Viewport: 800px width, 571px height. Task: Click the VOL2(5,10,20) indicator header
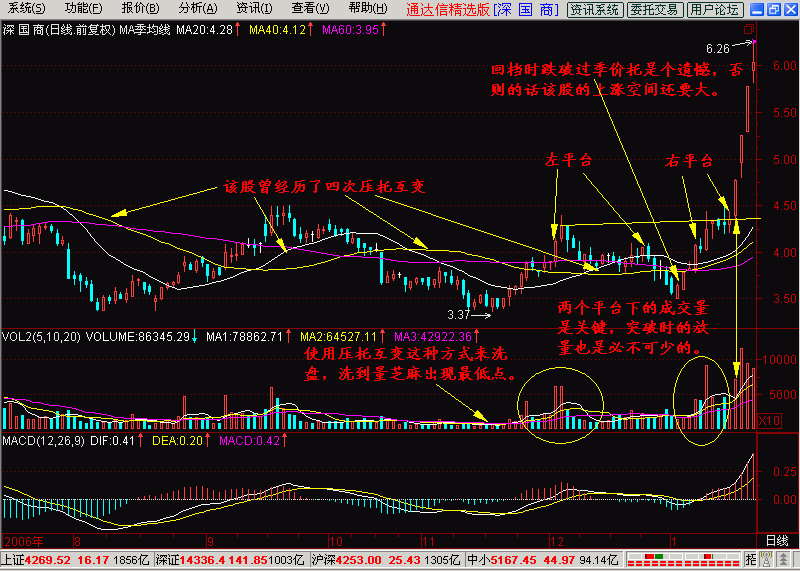[41, 337]
